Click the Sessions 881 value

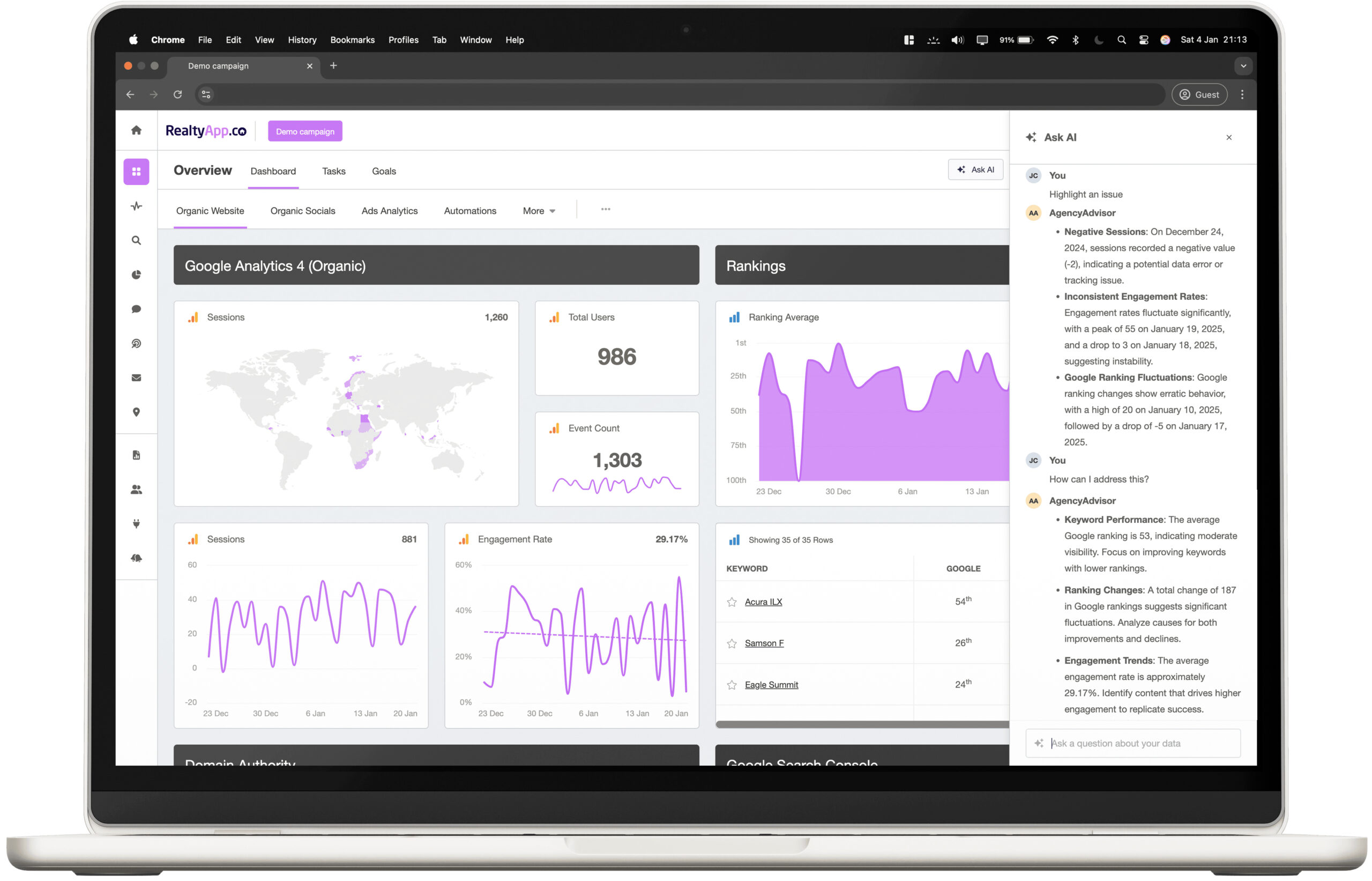coord(409,539)
